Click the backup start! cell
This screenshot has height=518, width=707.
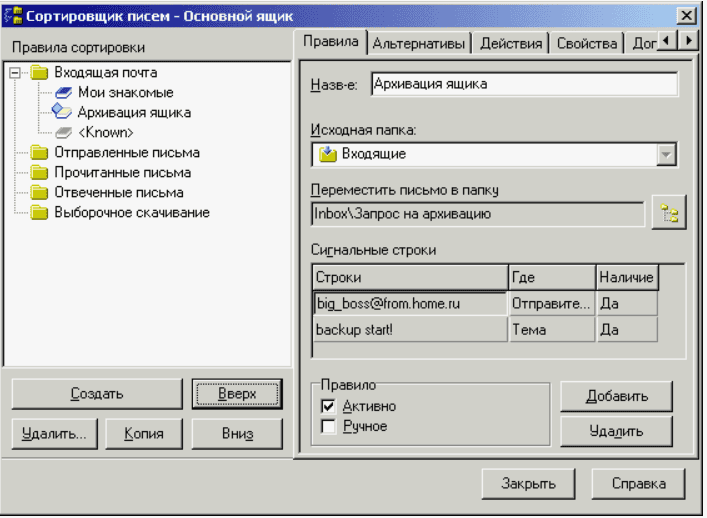click(410, 330)
